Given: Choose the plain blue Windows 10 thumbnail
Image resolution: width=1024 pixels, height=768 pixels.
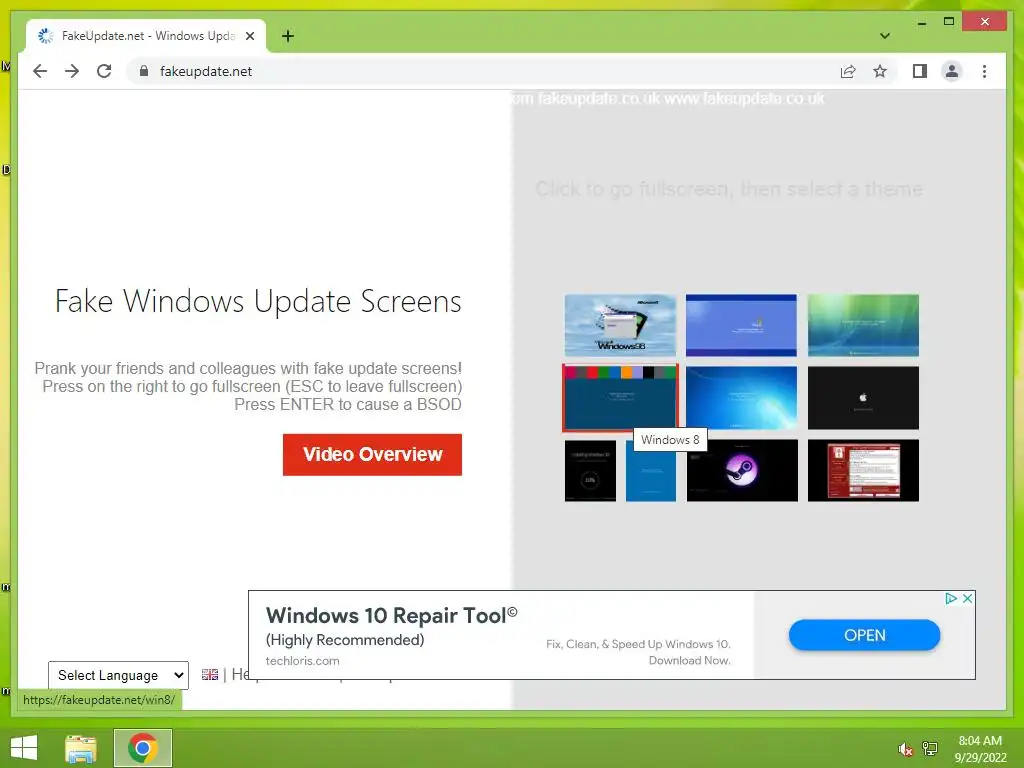Looking at the screenshot, I should click(650, 473).
